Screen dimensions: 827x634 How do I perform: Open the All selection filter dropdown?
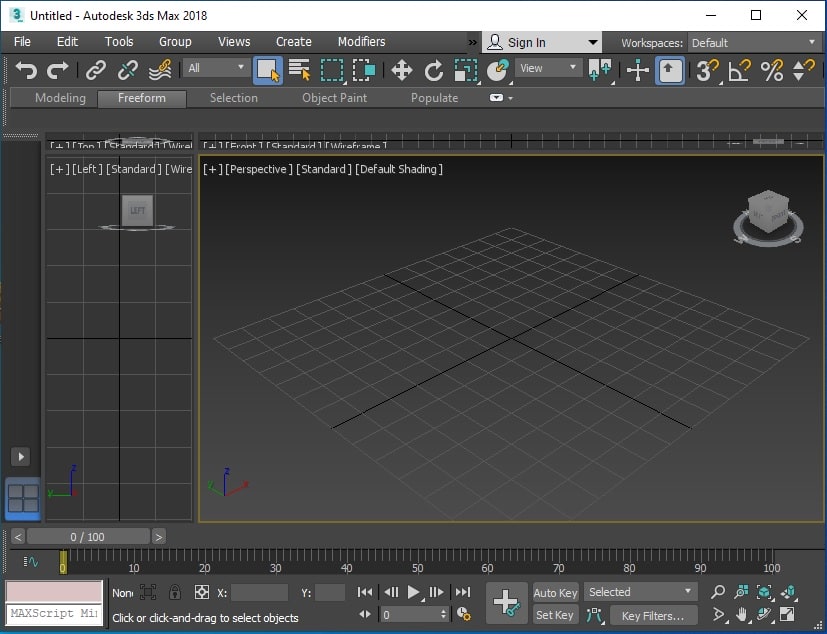click(x=216, y=68)
